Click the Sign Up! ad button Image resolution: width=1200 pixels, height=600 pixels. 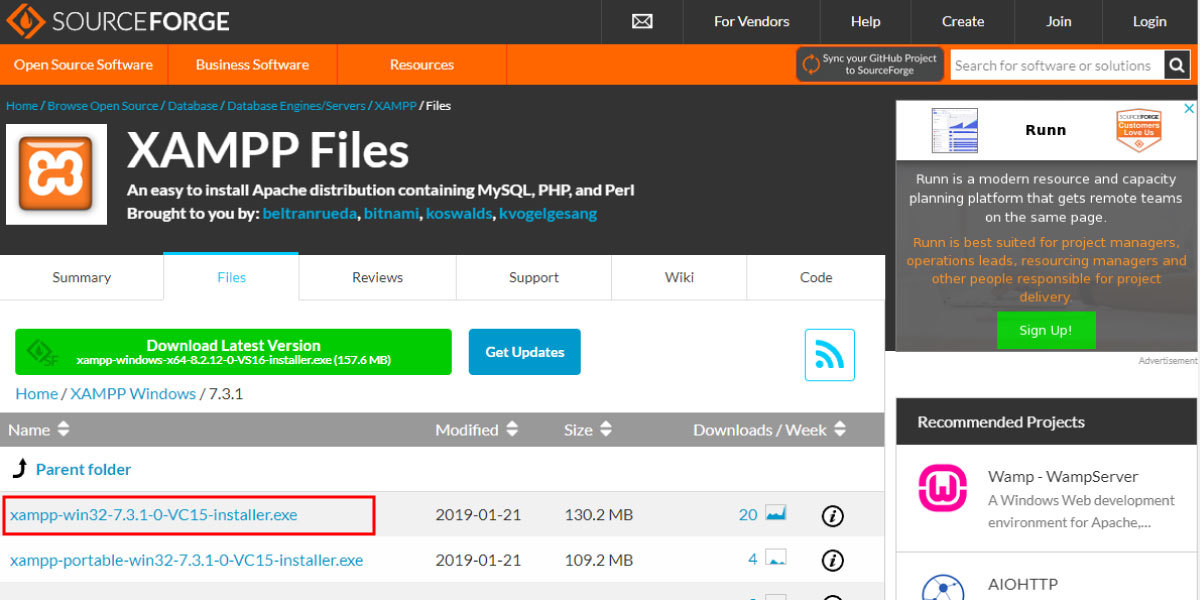(1046, 330)
